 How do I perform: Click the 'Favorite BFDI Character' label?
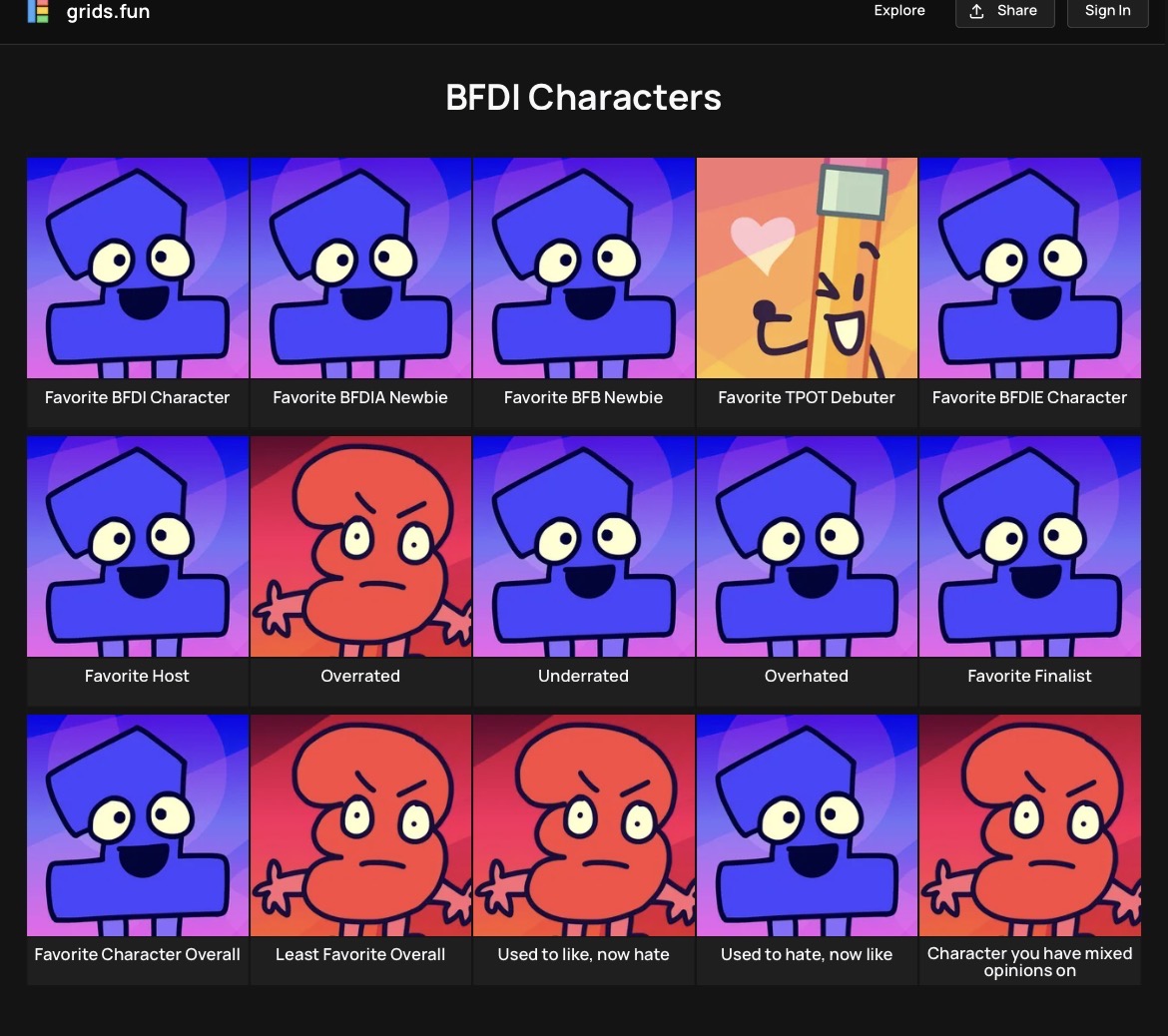(x=137, y=397)
